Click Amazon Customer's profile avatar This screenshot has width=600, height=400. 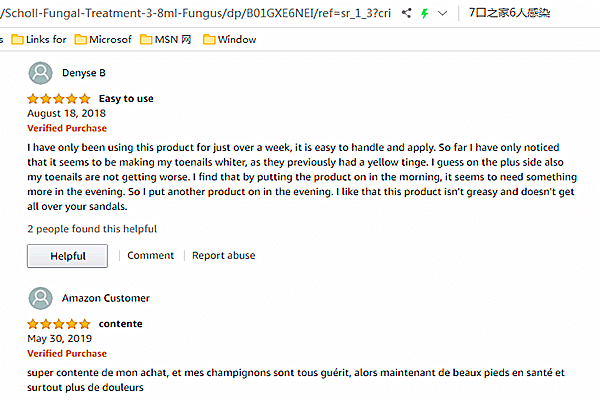(40, 298)
